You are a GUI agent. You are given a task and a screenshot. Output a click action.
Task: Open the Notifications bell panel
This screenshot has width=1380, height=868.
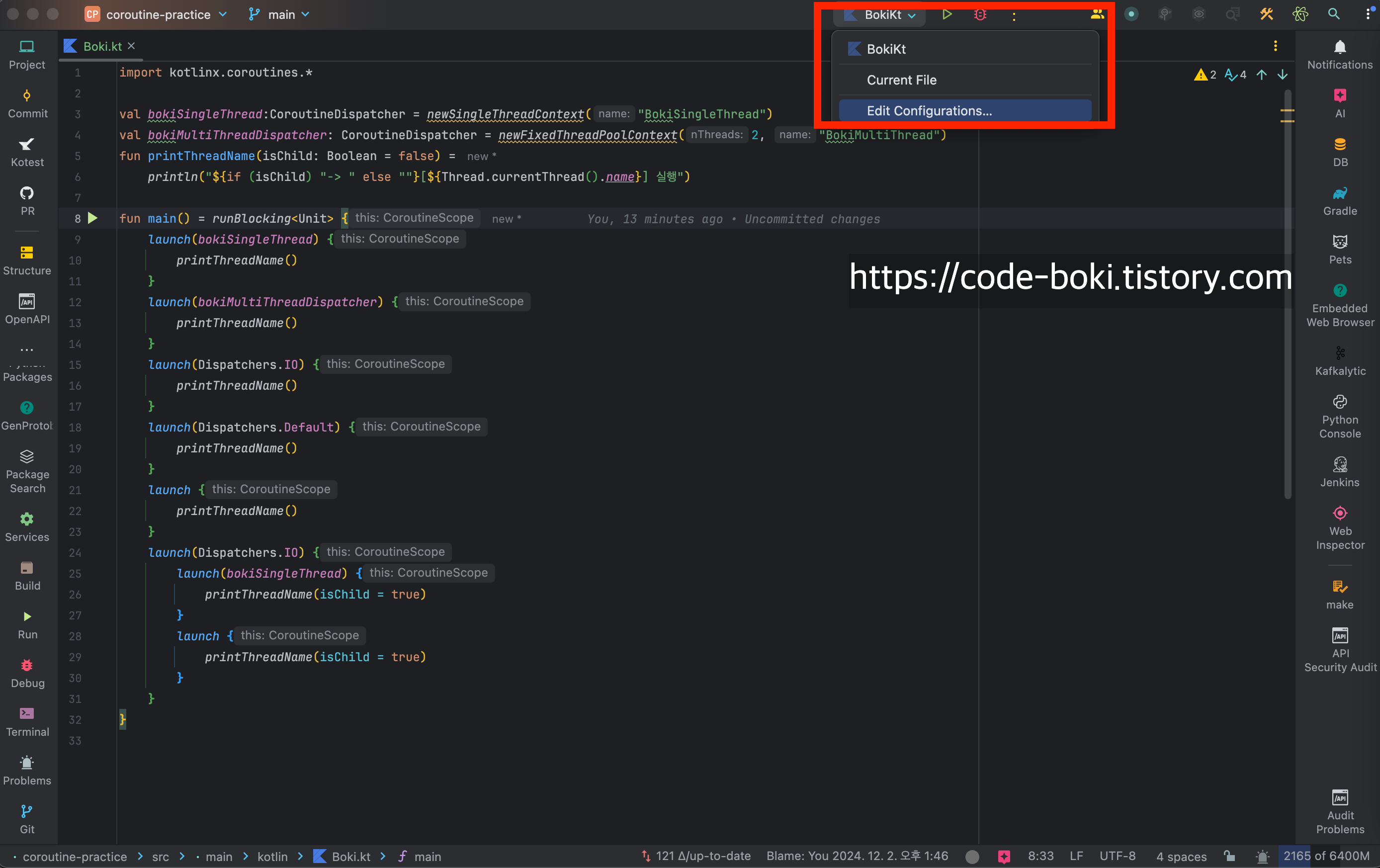coord(1339,54)
